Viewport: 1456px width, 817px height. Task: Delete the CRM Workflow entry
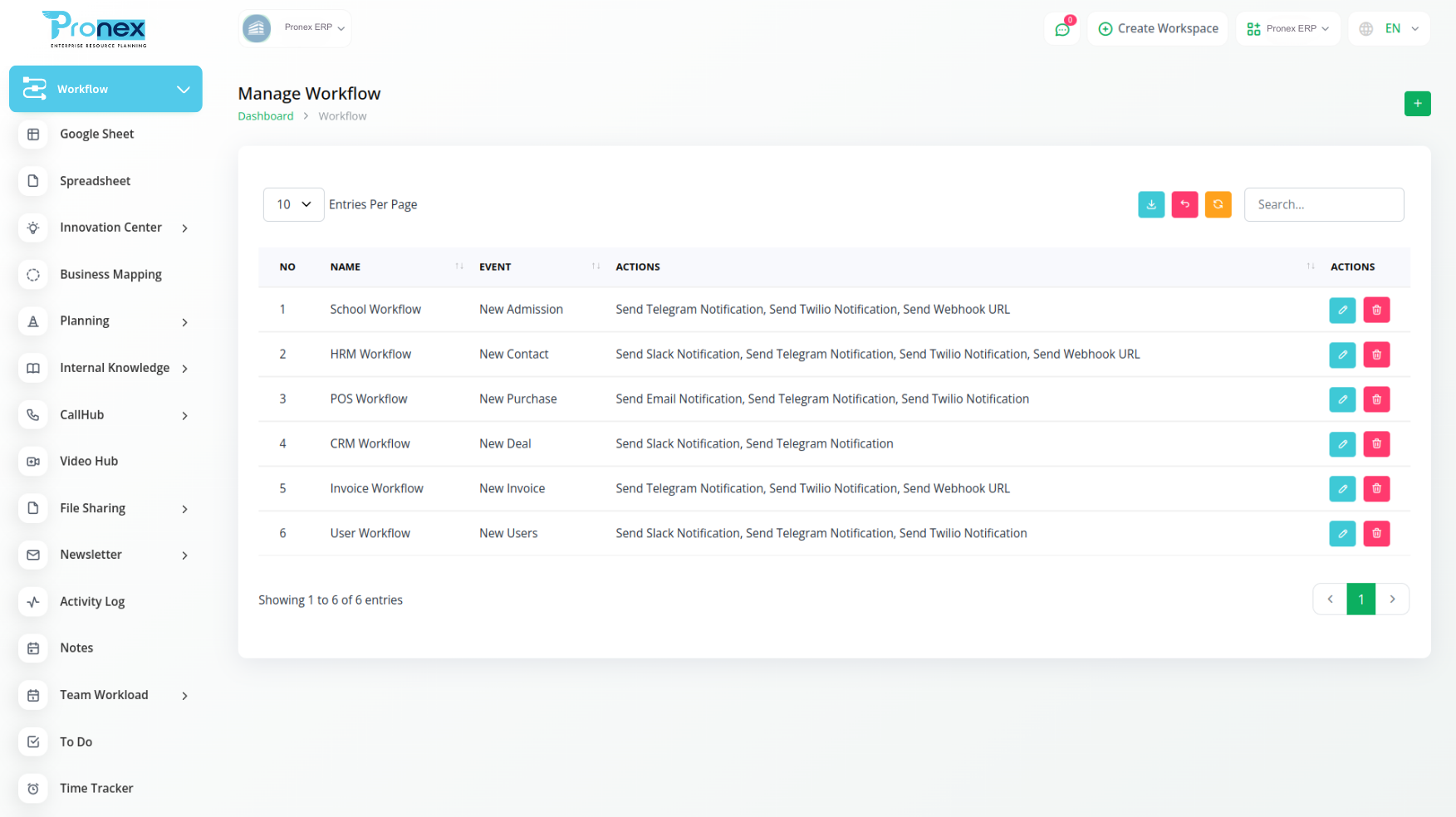click(1376, 444)
